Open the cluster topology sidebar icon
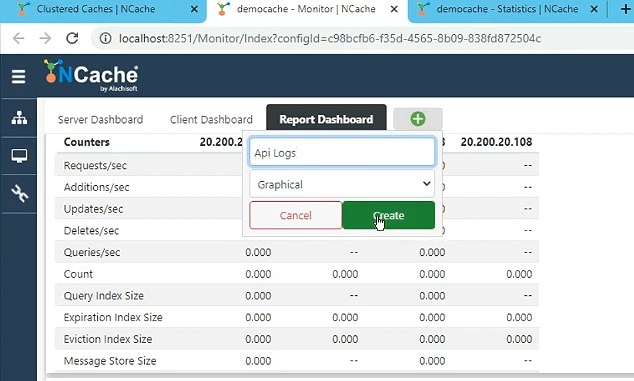Screen dimensions: 634x381 pyautogui.click(x=19, y=118)
